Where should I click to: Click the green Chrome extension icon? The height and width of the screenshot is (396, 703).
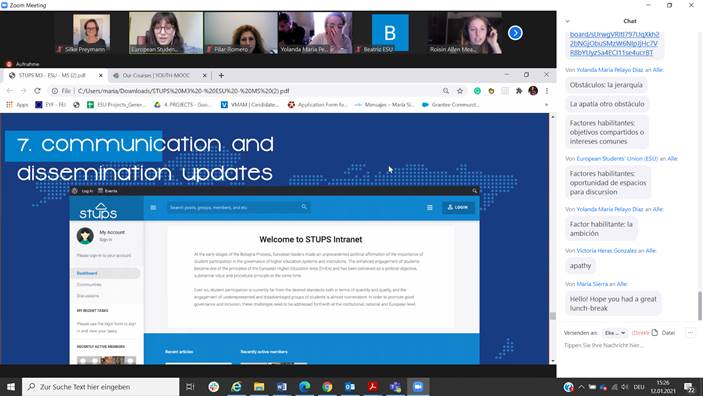(x=477, y=91)
